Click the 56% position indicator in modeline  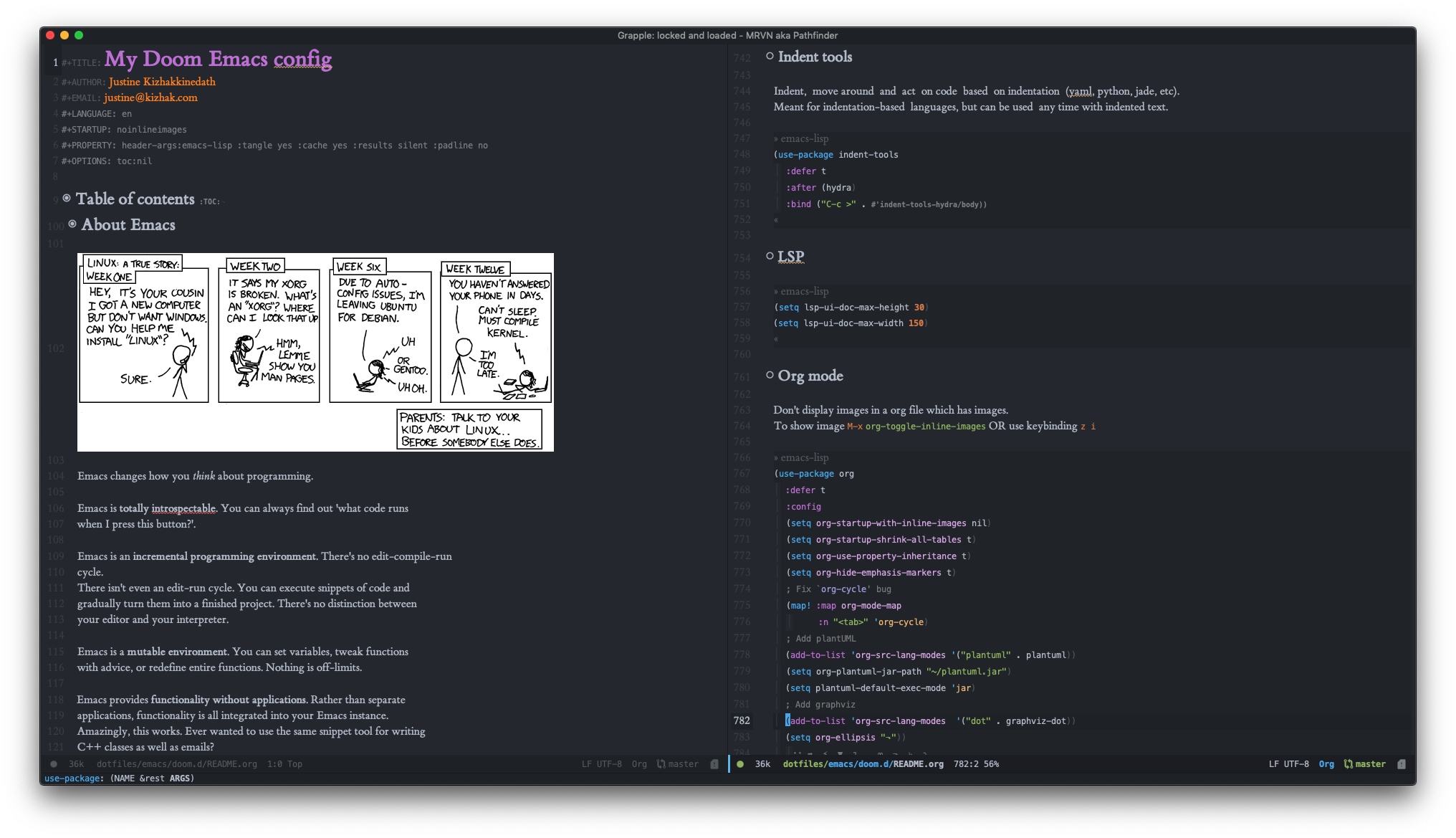coord(991,764)
